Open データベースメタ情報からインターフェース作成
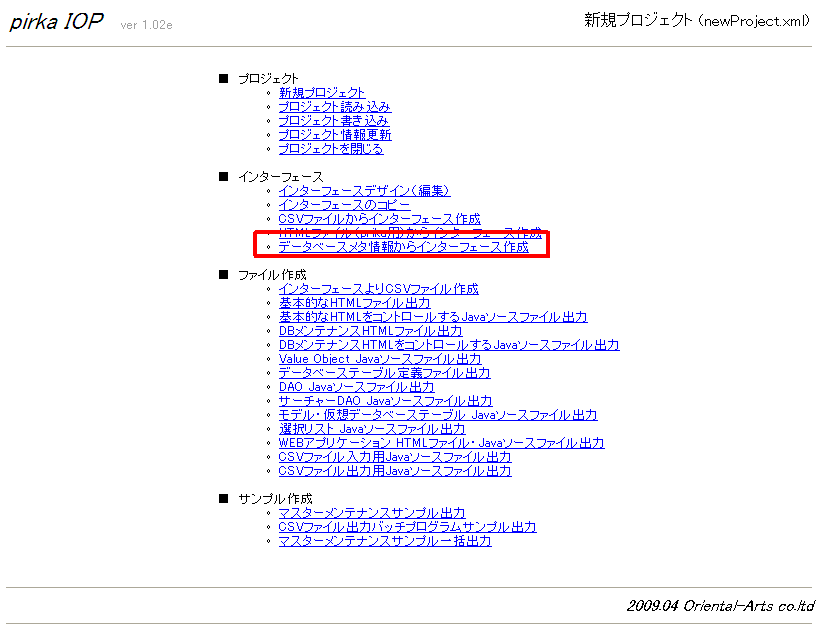 (x=403, y=247)
